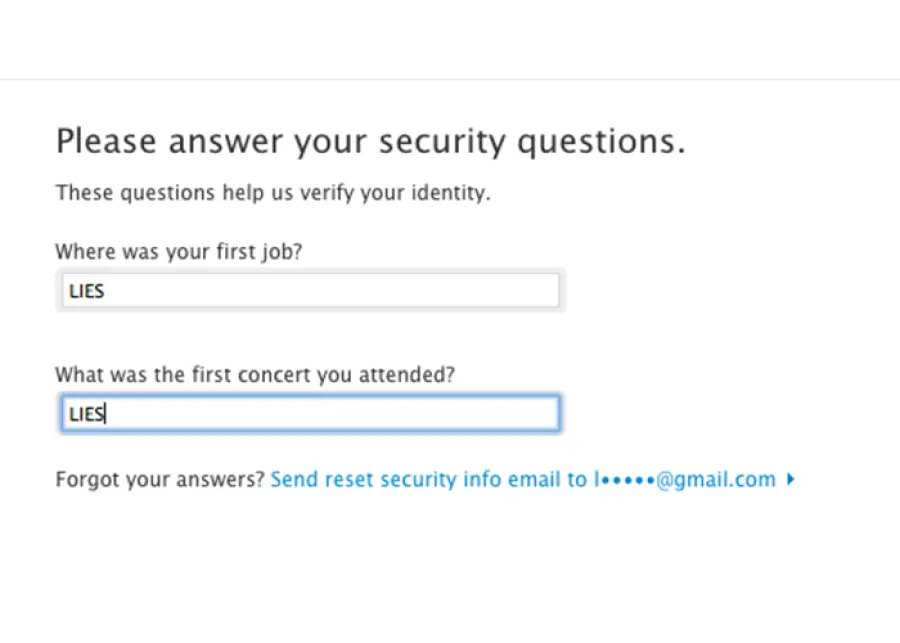900x643 pixels.
Task: Click the LIES answer for the concert question
Action: (86, 413)
